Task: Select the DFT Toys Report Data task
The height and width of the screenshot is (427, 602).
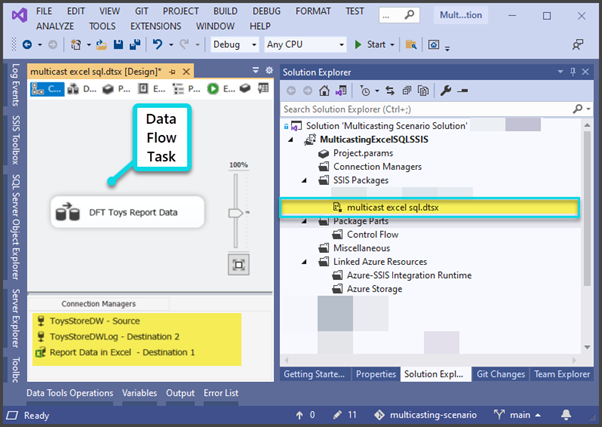Action: coord(127,212)
